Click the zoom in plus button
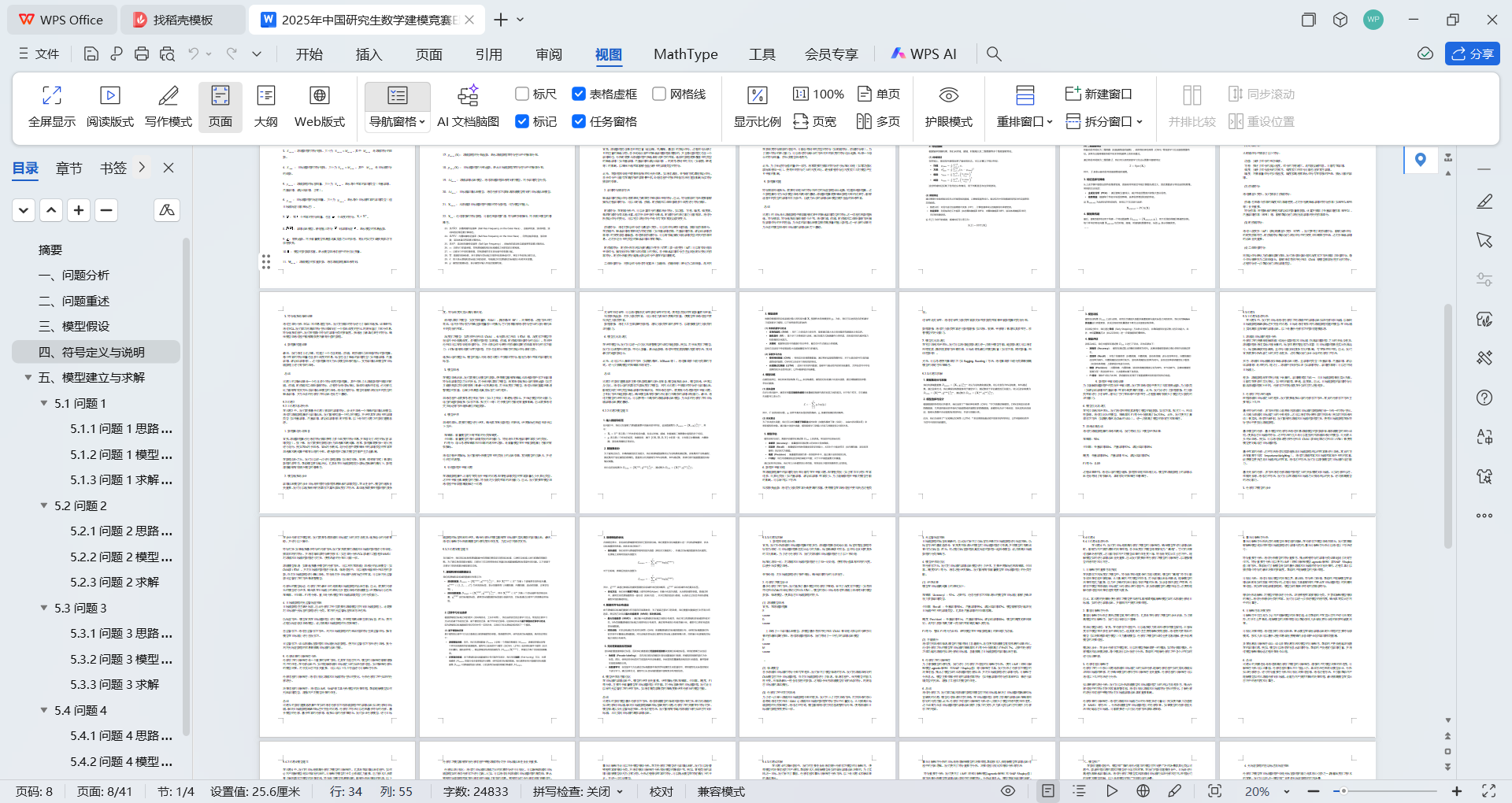Screen dimensions: 1512x803 [x=1457, y=791]
